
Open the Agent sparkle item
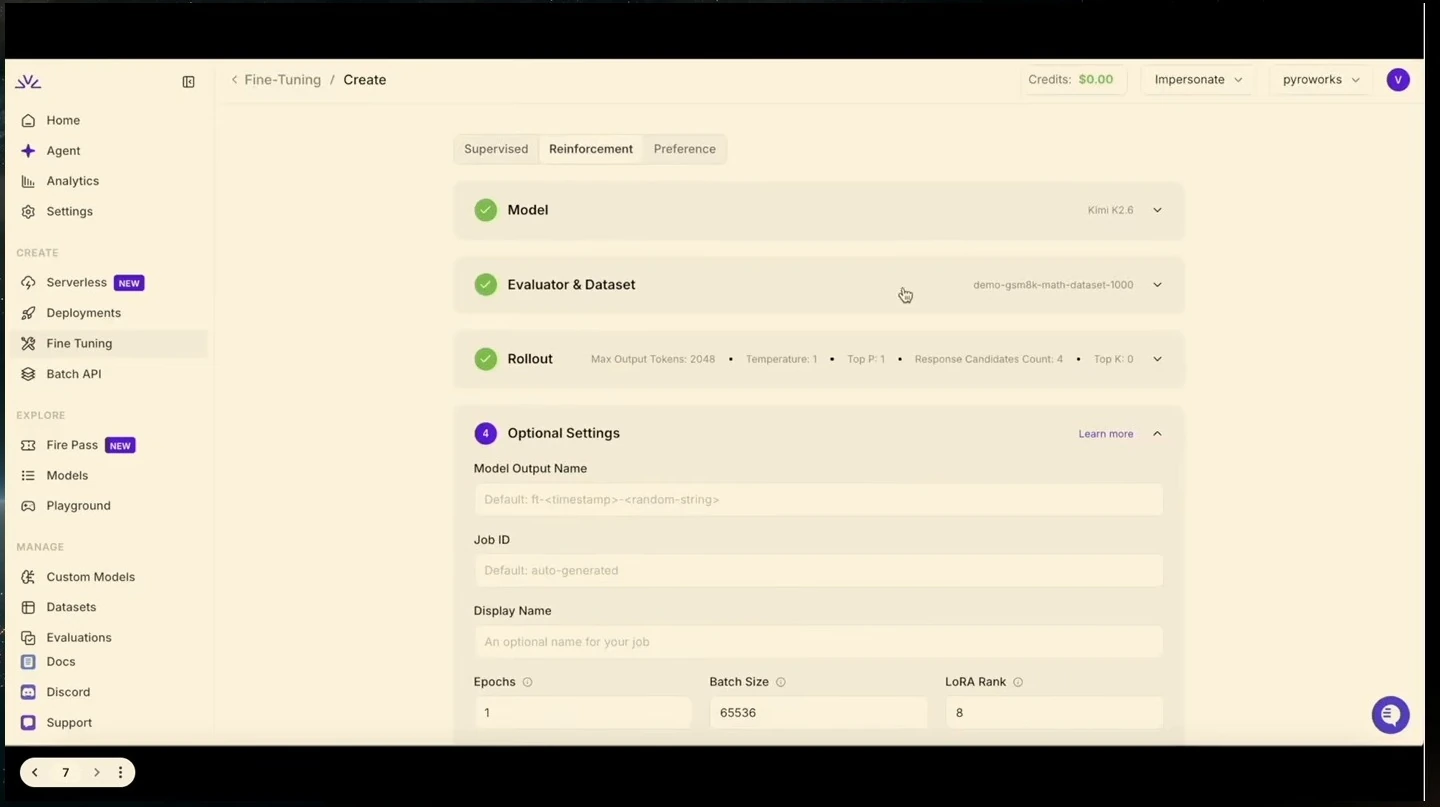pyautogui.click(x=63, y=151)
